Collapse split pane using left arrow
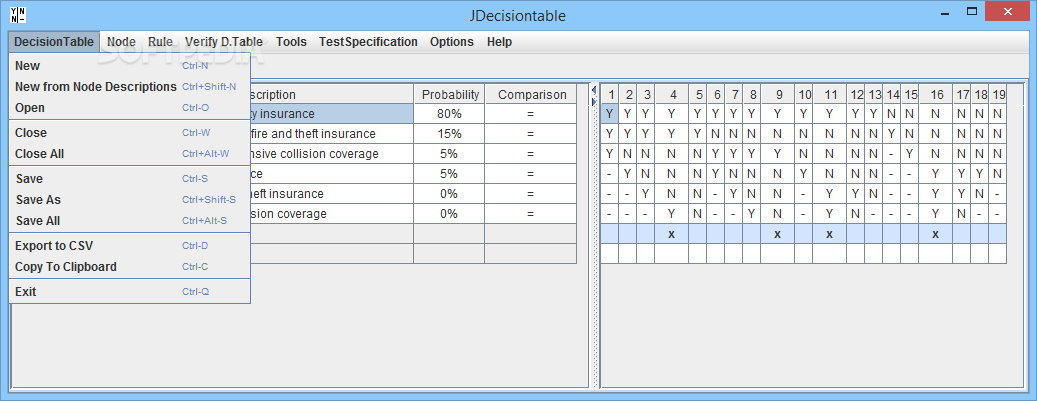This screenshot has width=1037, height=401. pyautogui.click(x=594, y=91)
